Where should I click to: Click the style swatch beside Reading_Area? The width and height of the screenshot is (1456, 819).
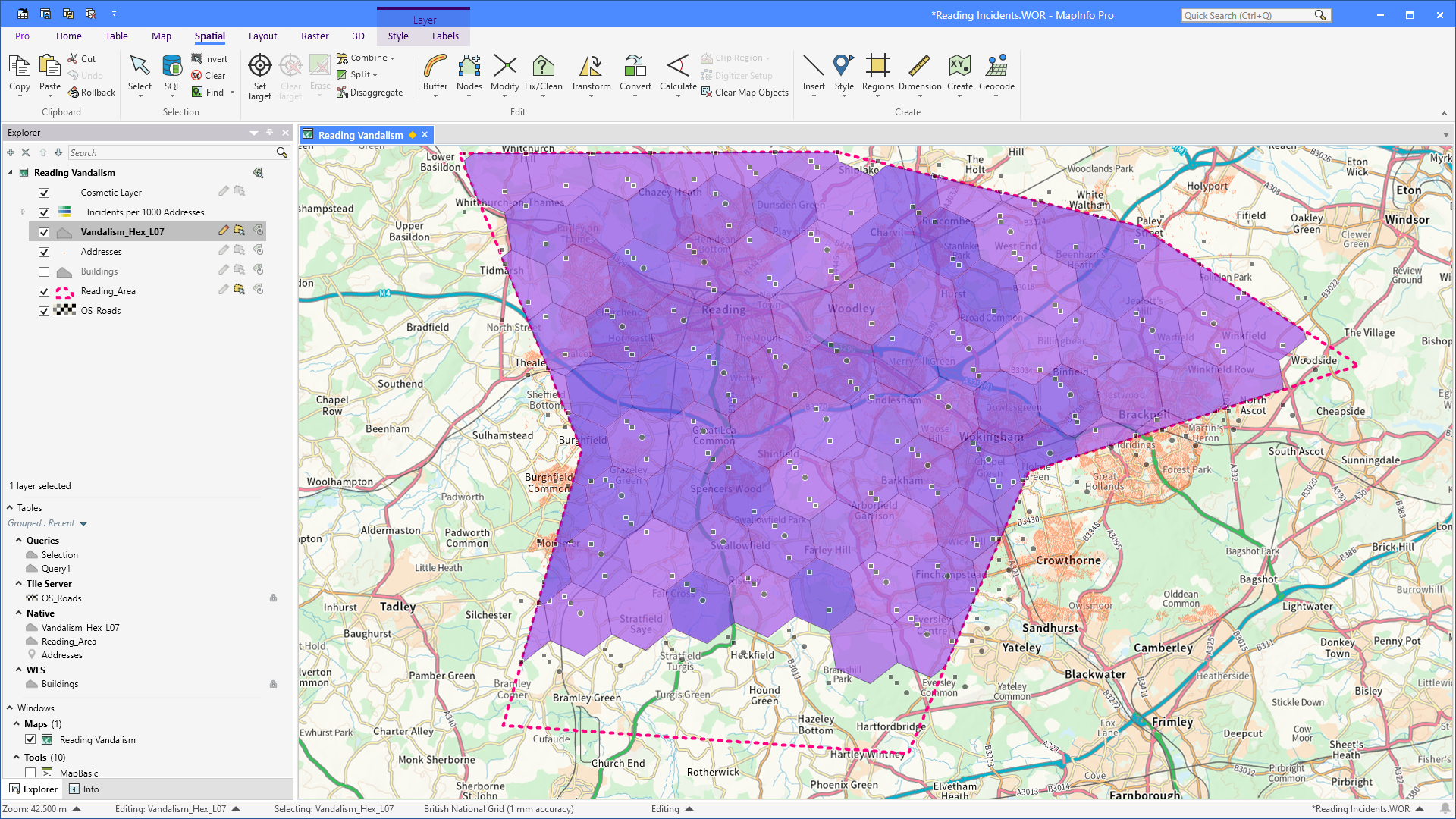(x=64, y=290)
